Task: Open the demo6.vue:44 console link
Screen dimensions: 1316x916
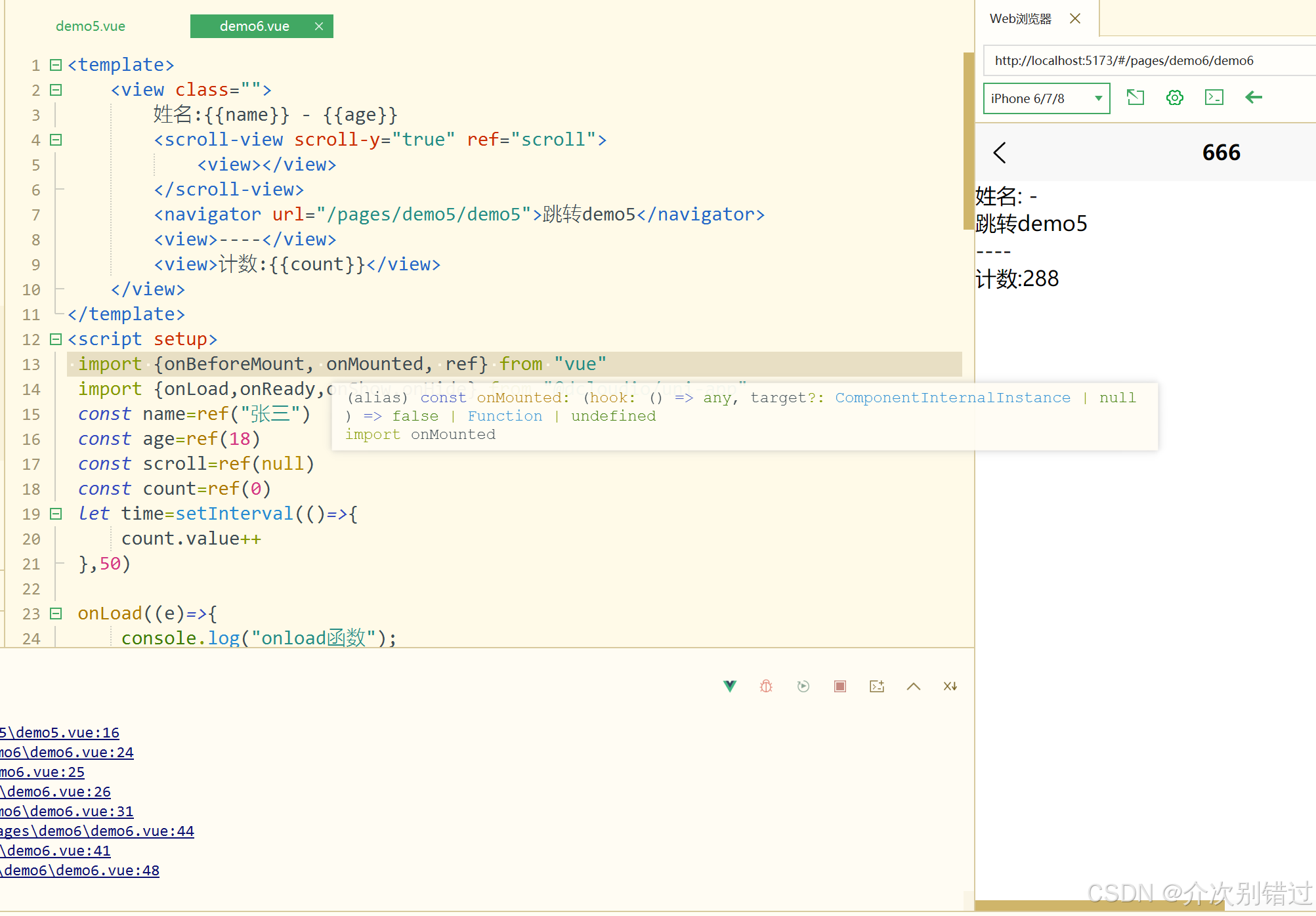Action: pyautogui.click(x=97, y=831)
